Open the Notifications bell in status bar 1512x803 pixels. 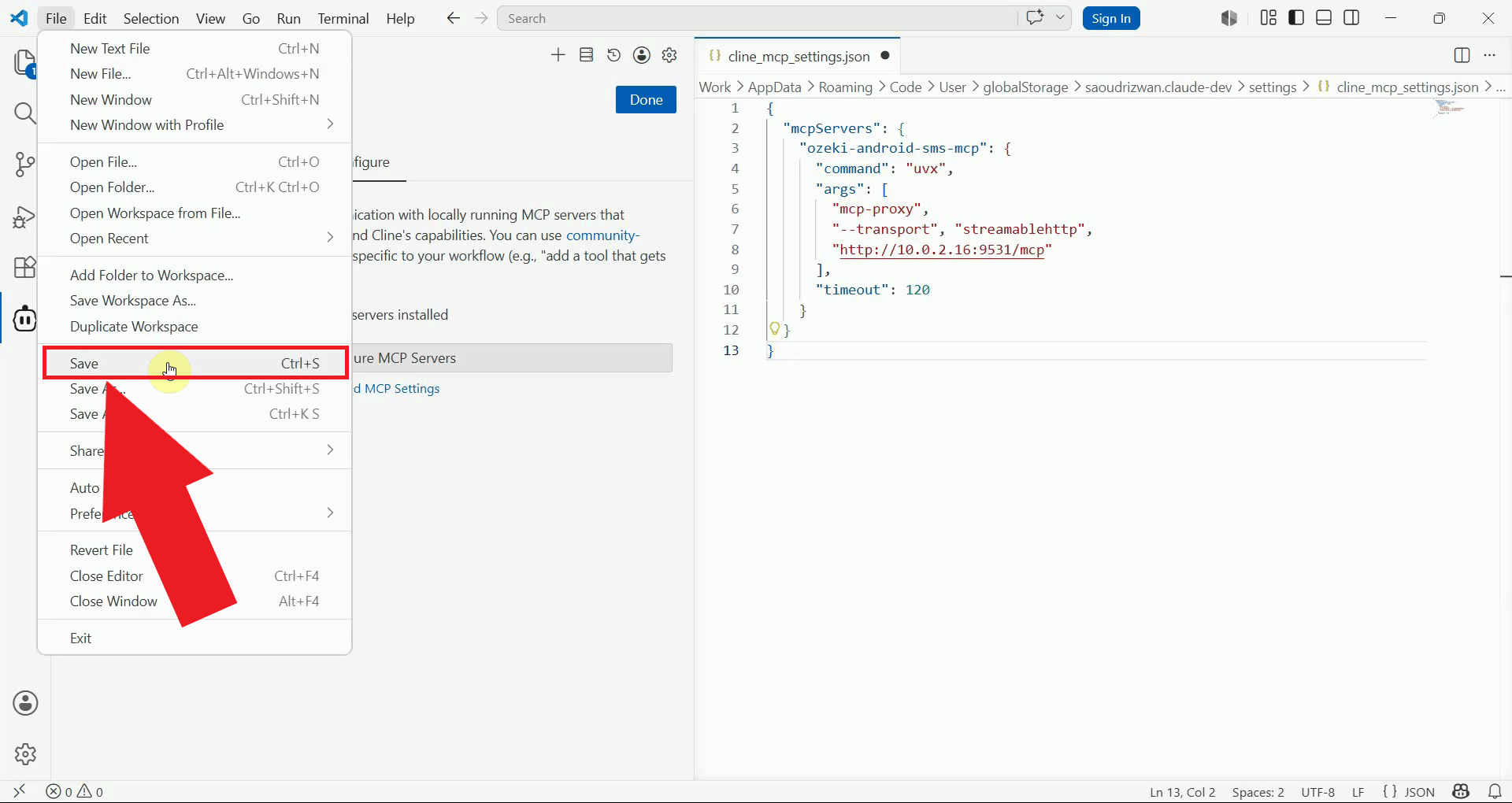pos(1495,791)
